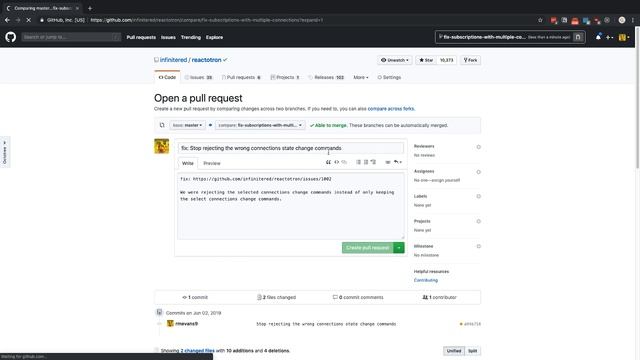
Task: Open the notifications bell
Action: coord(598,37)
